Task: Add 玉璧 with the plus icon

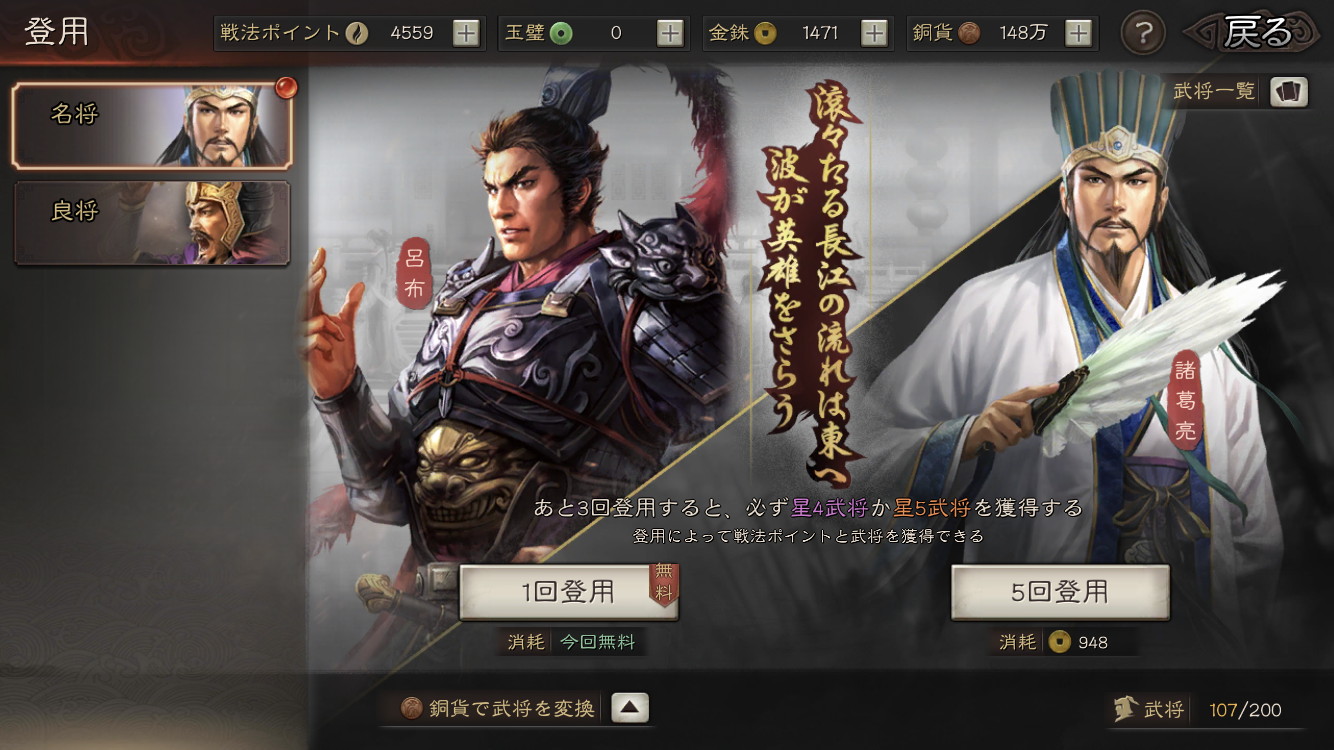Action: pyautogui.click(x=670, y=33)
